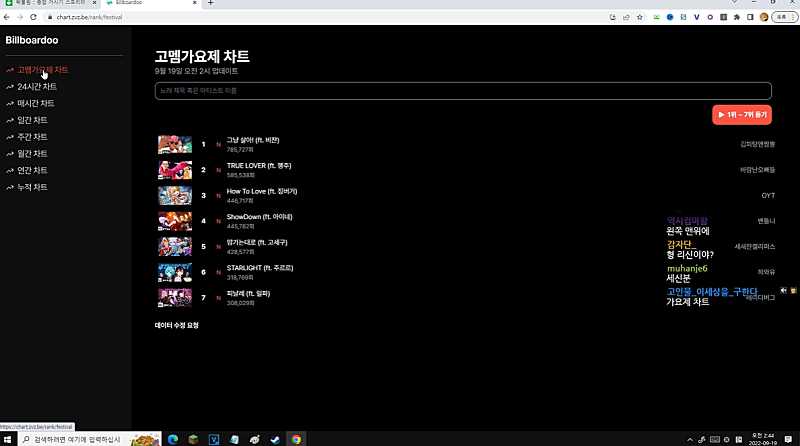Reload the page using the refresh icon

click(33, 17)
